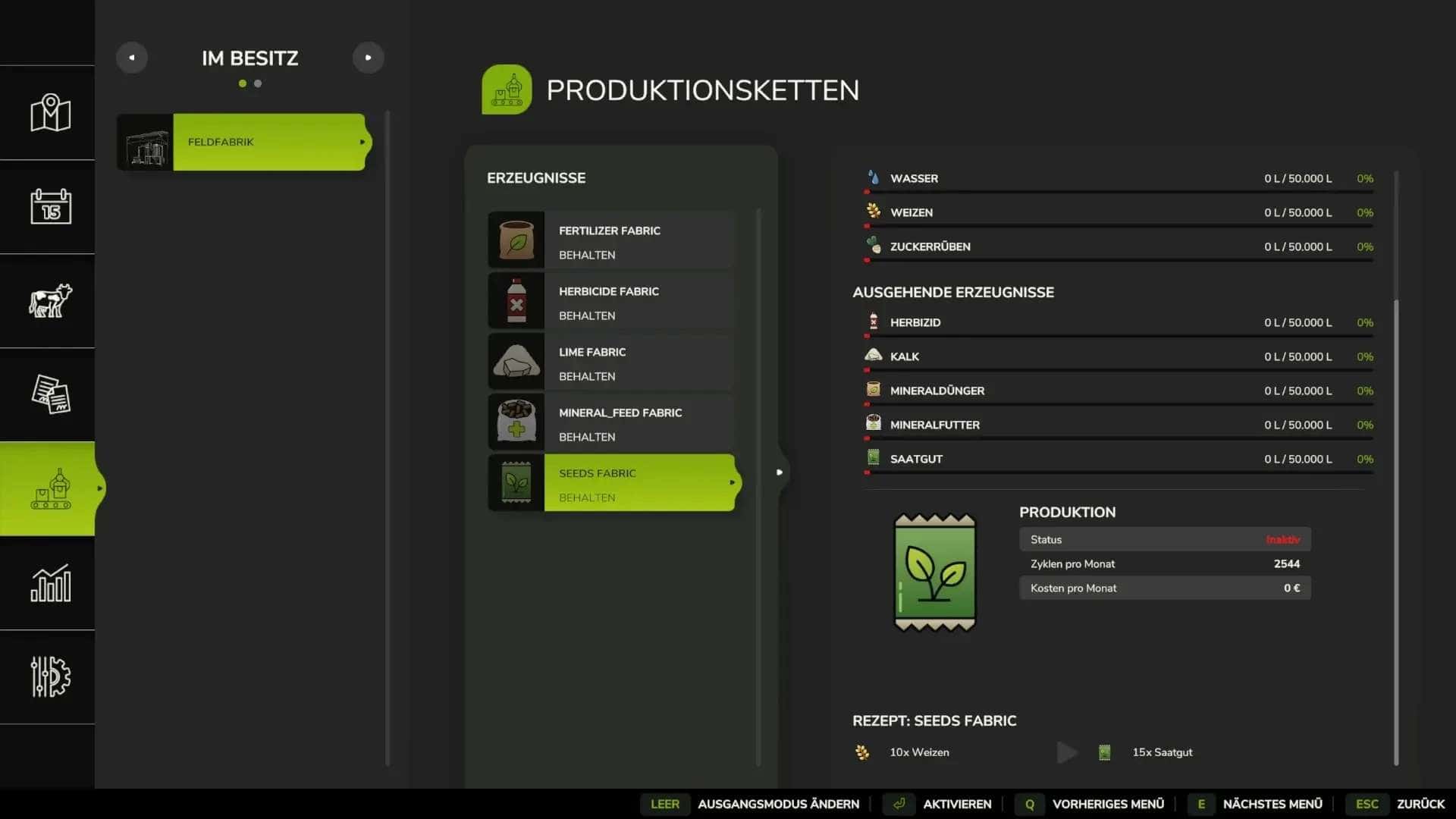Go to next category right arrow
The height and width of the screenshot is (819, 1456).
[x=368, y=58]
